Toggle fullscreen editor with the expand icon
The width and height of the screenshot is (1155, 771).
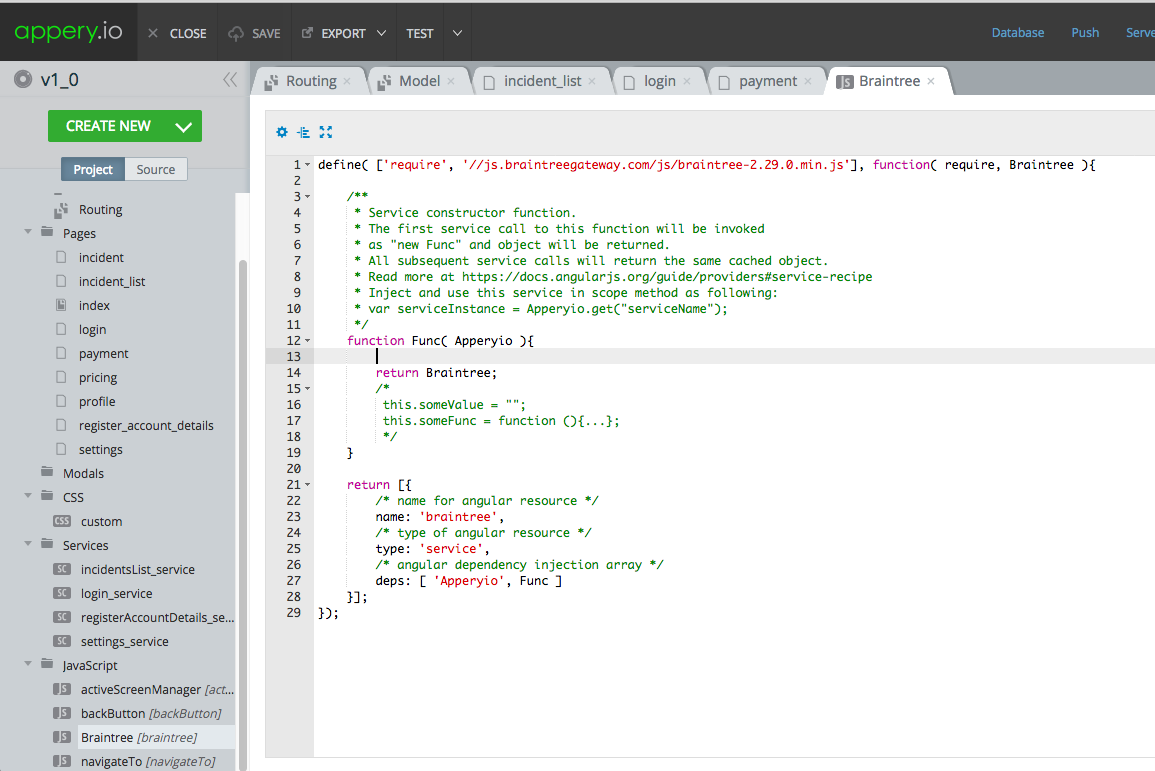325,132
